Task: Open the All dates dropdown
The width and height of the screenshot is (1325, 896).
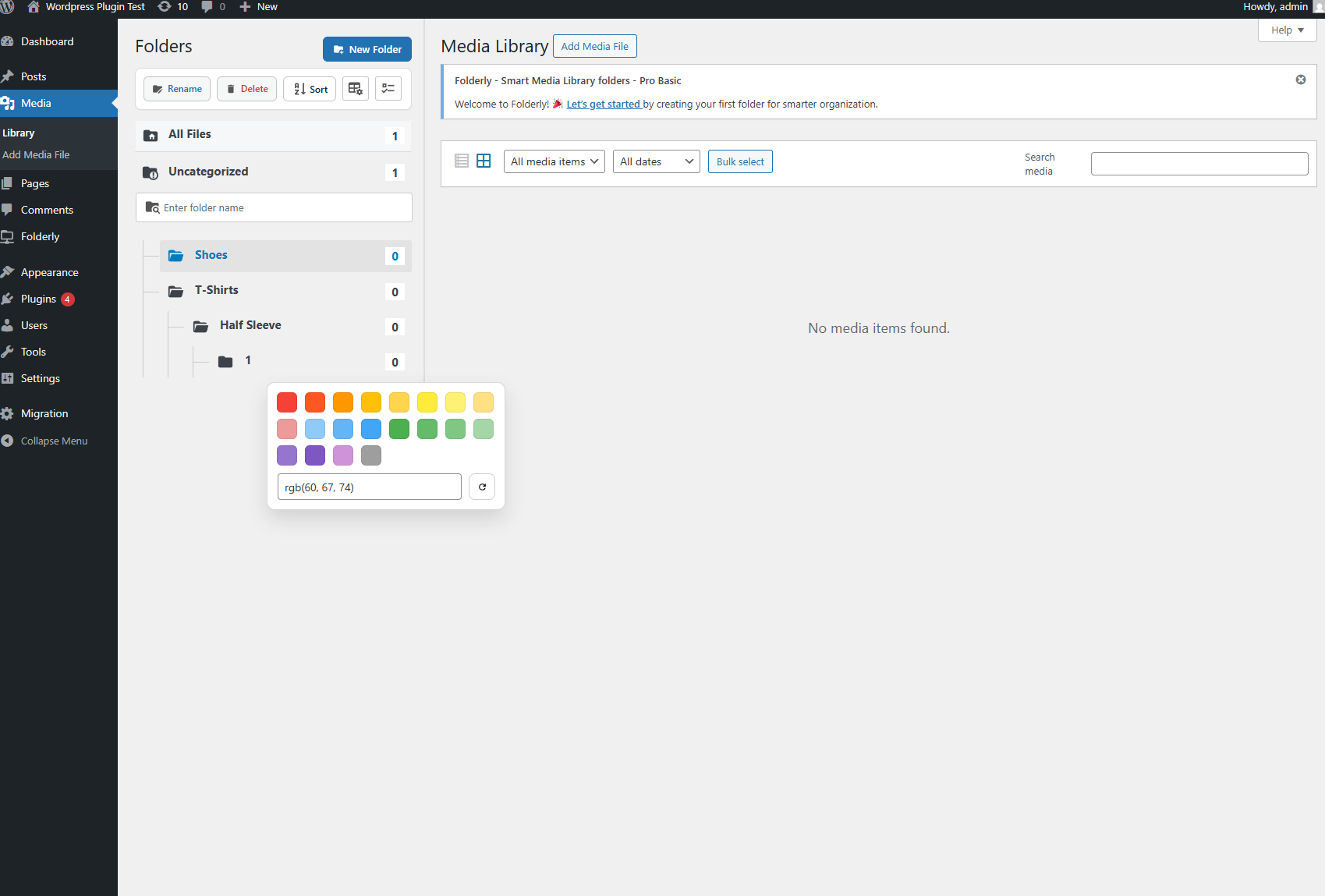Action: pyautogui.click(x=657, y=161)
